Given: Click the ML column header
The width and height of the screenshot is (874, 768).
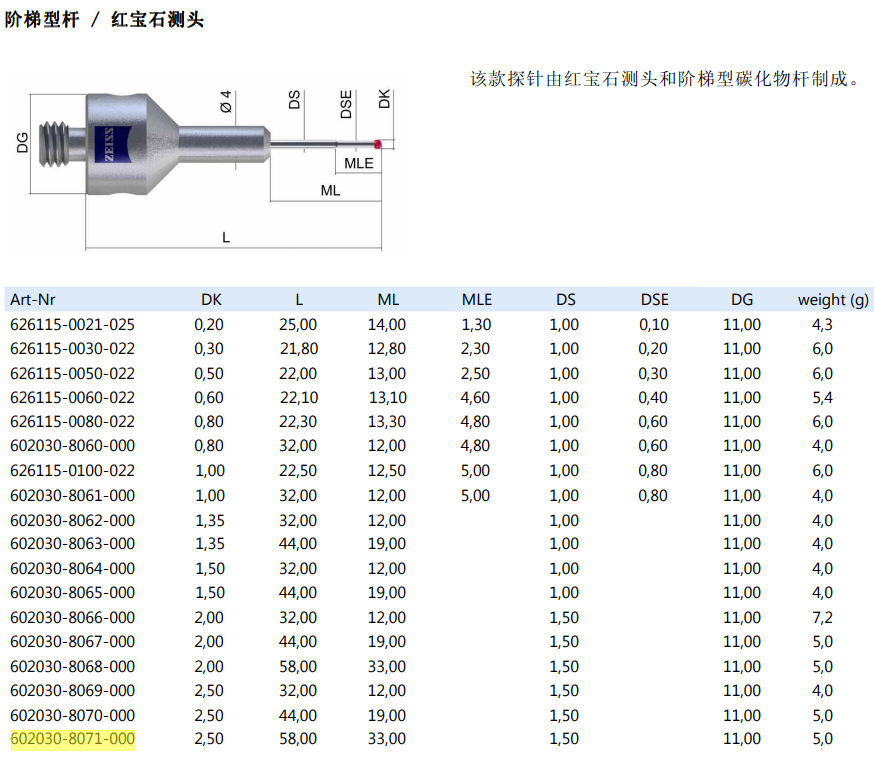Looking at the screenshot, I should [388, 299].
